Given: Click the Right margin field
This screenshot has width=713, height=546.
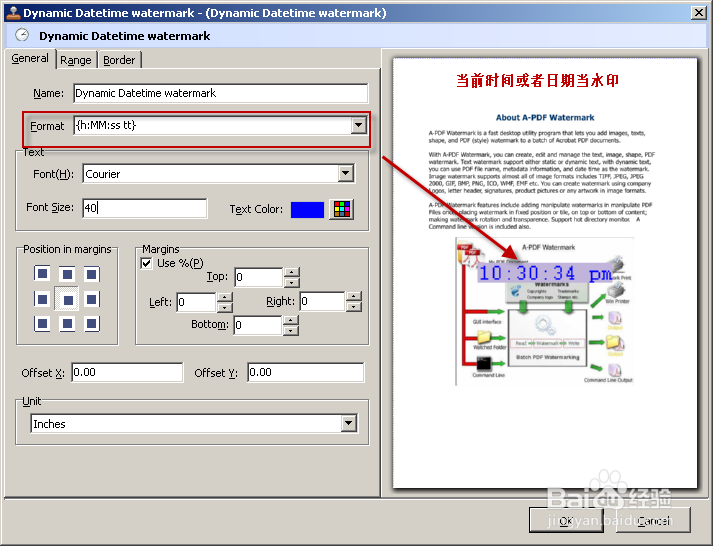Looking at the screenshot, I should (322, 301).
